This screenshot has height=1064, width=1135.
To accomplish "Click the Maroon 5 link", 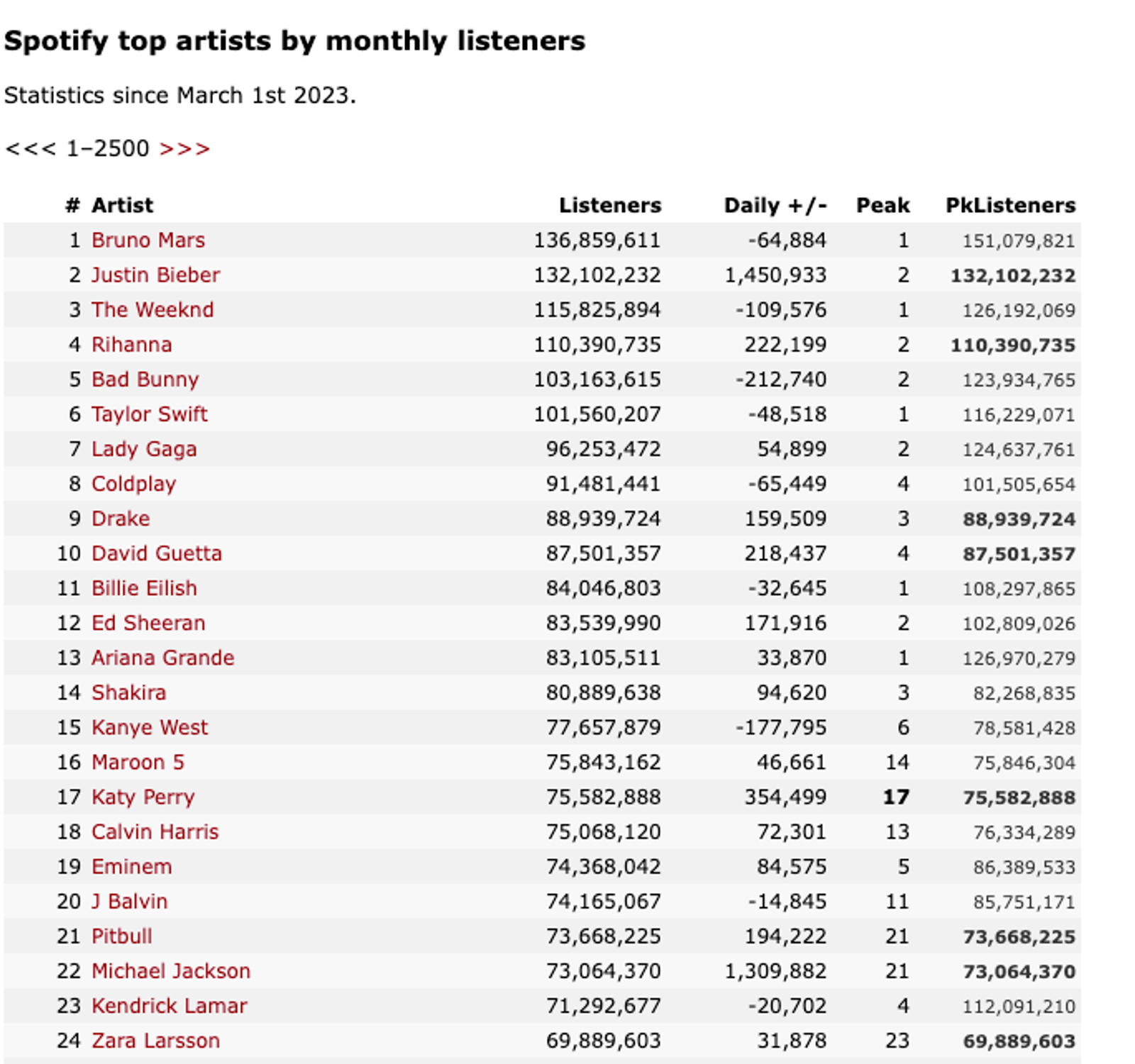I will click(x=138, y=763).
